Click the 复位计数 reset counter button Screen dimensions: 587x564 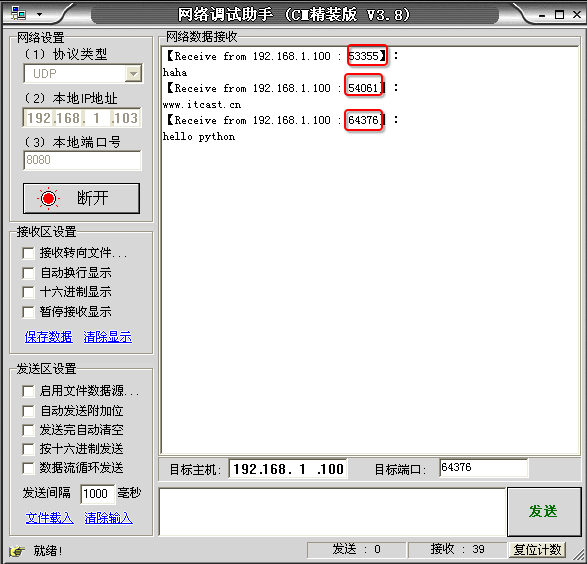coord(537,550)
